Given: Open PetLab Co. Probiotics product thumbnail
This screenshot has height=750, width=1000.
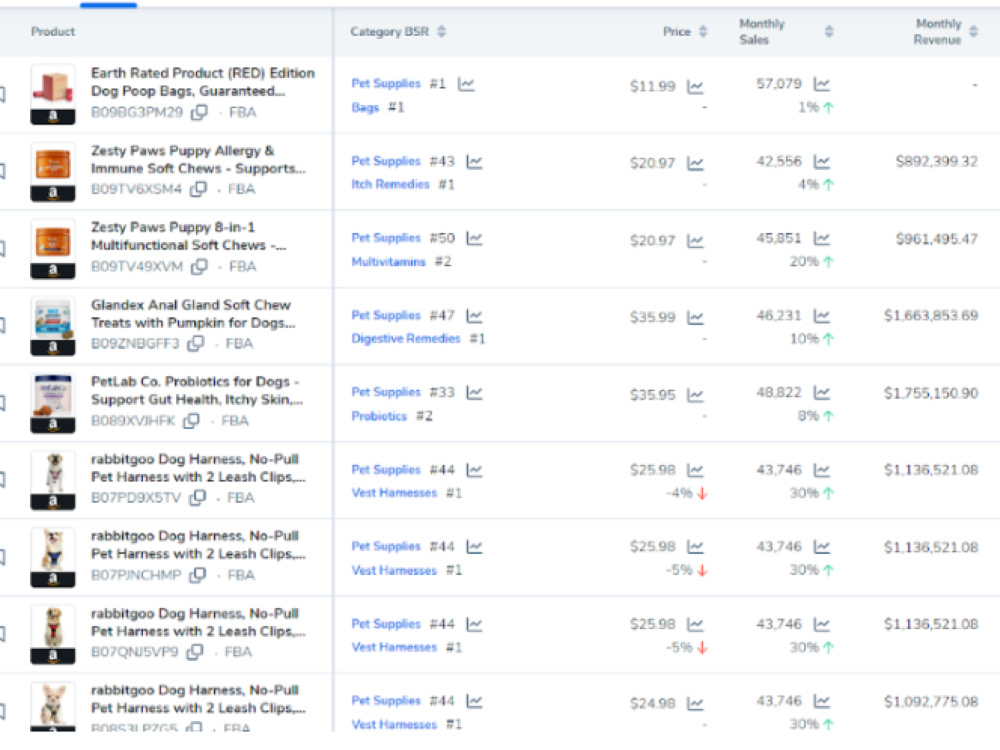Looking at the screenshot, I should click(53, 402).
